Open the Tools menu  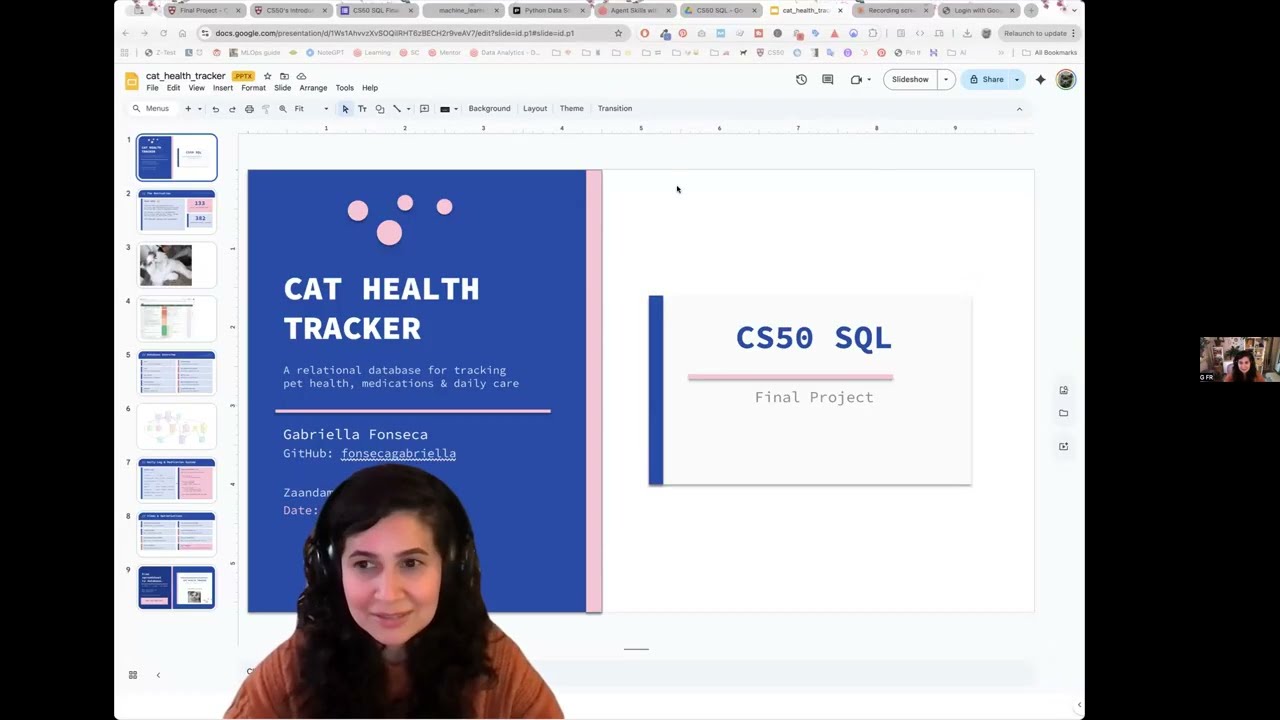(344, 88)
